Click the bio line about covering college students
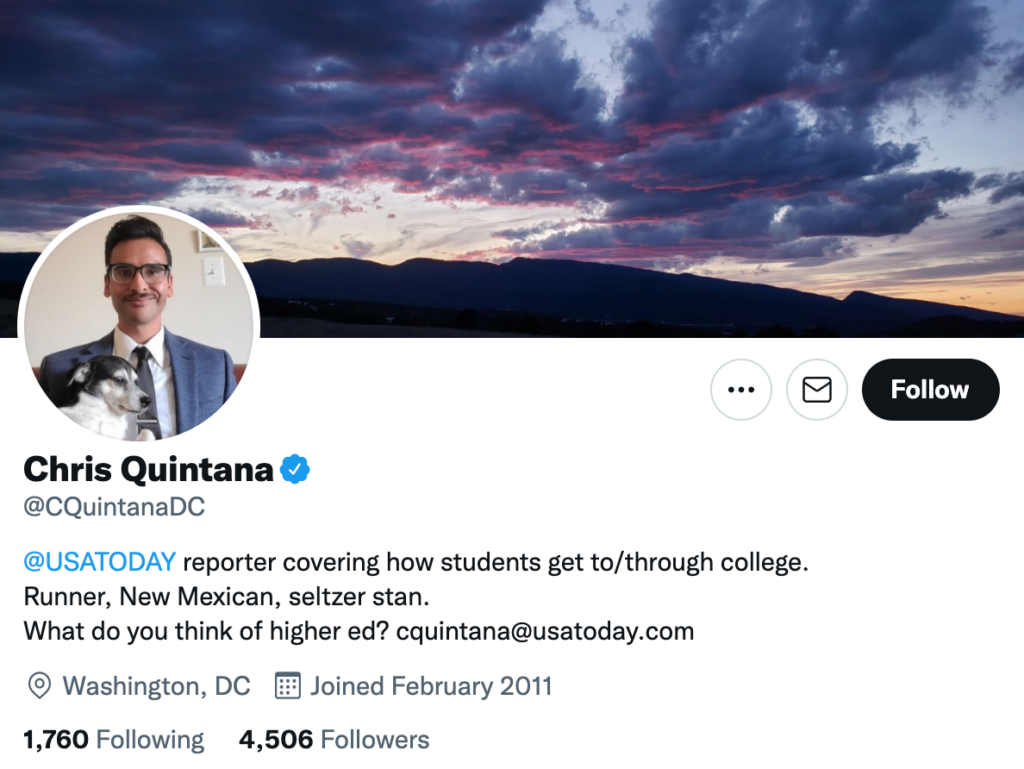The height and width of the screenshot is (769, 1024). click(x=495, y=562)
